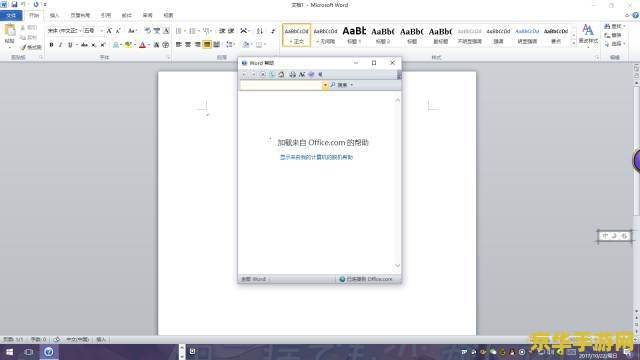Open the font size dropdown
Screen dimensions: 640x360
click(x=102, y=31)
